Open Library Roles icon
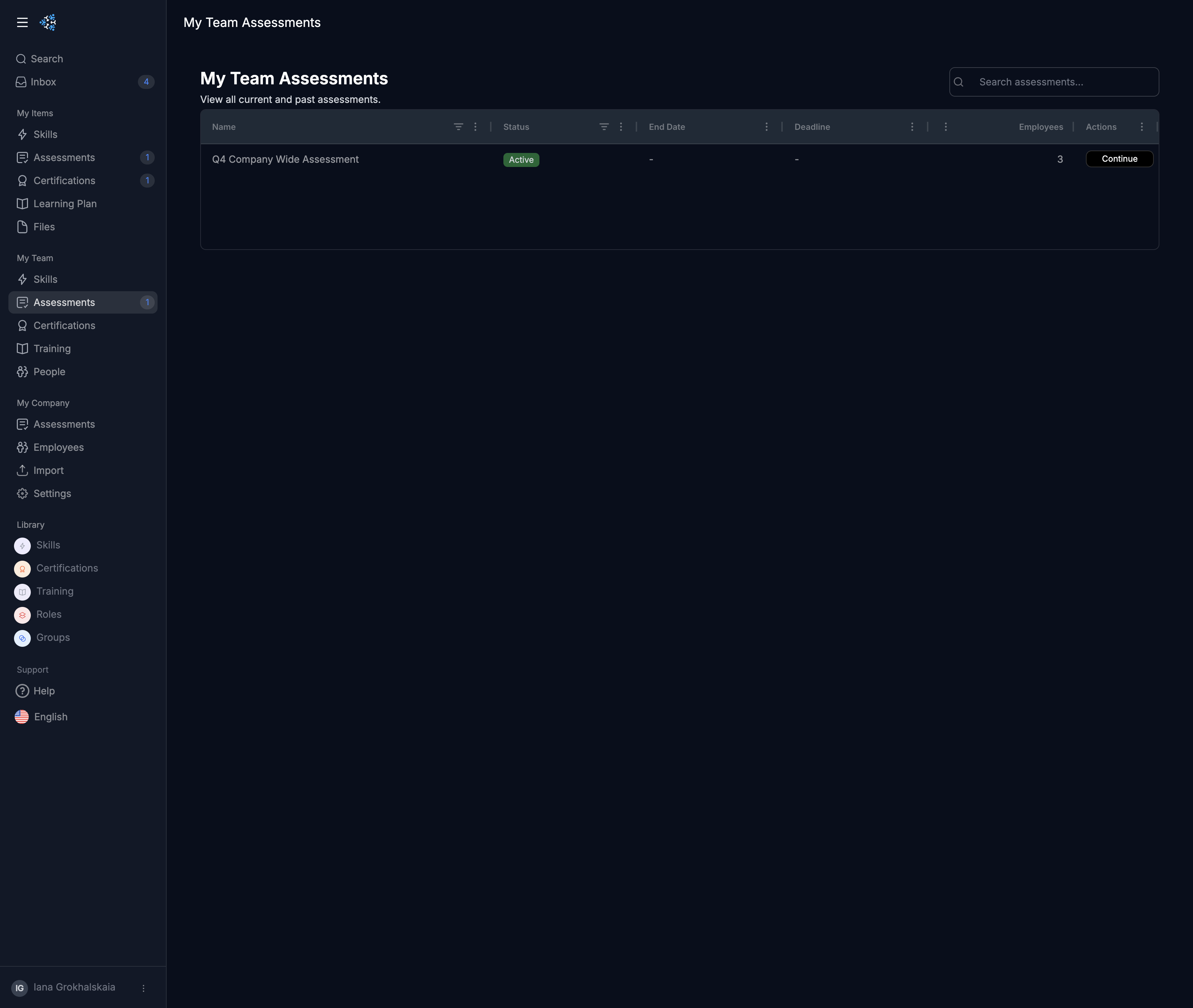The width and height of the screenshot is (1193, 1008). click(22, 615)
